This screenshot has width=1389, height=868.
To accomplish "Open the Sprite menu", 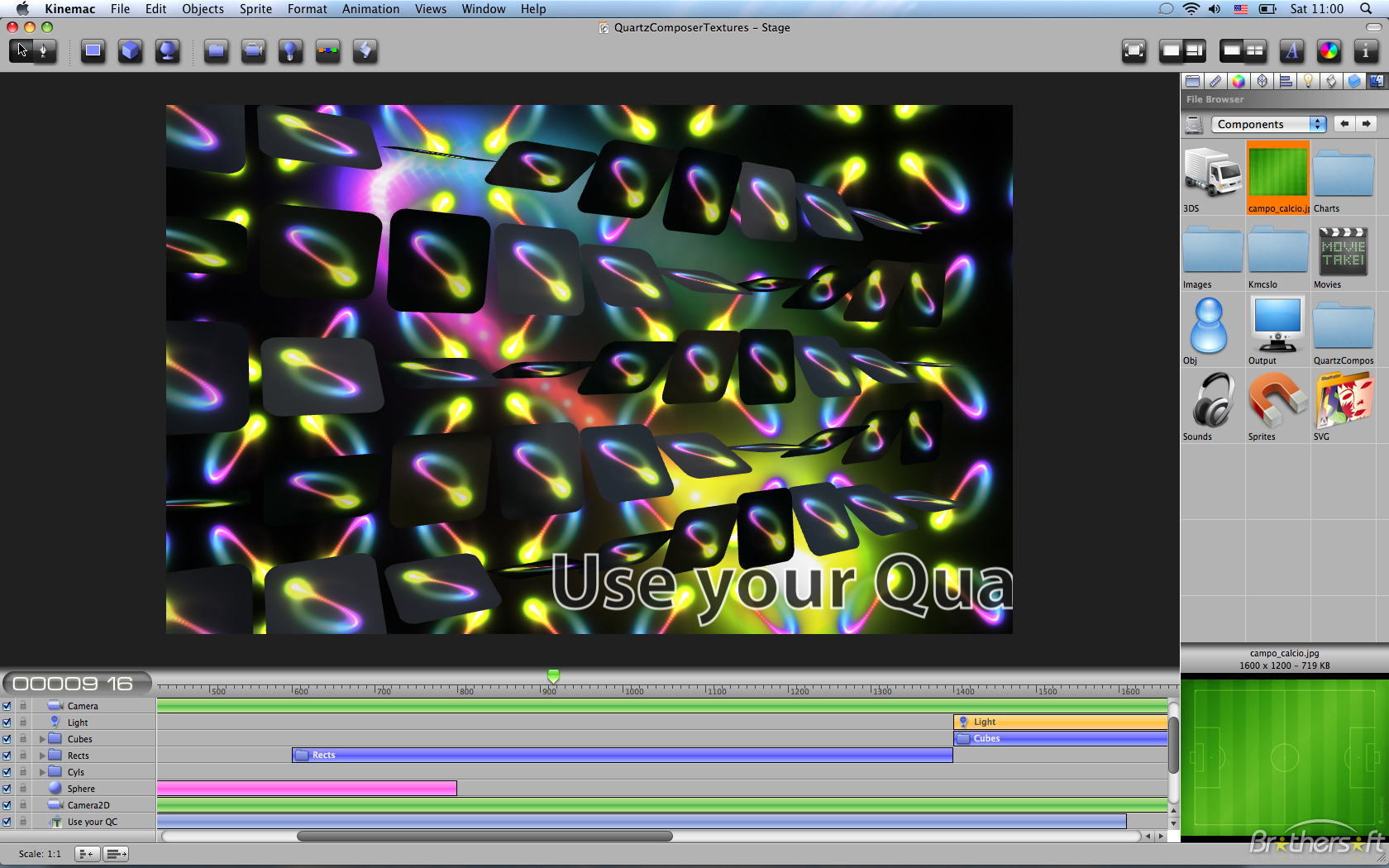I will (x=255, y=9).
